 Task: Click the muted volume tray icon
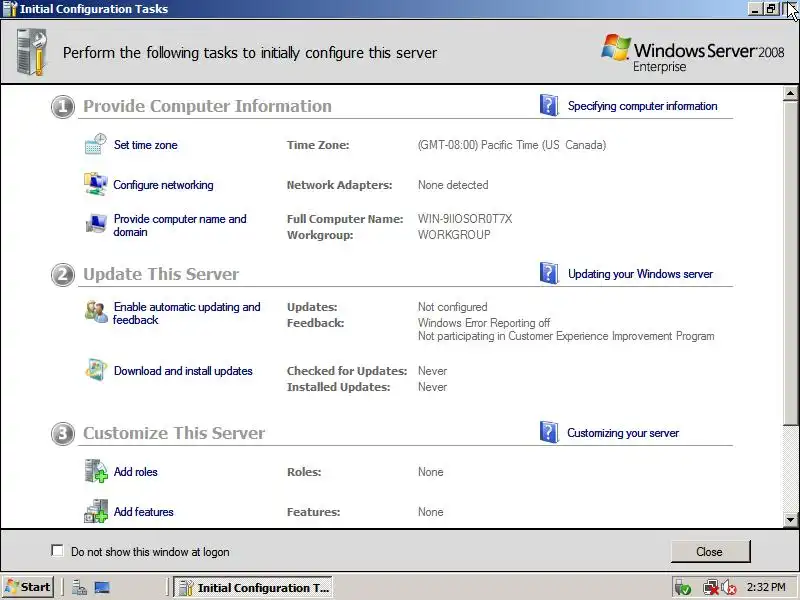pyautogui.click(x=728, y=588)
